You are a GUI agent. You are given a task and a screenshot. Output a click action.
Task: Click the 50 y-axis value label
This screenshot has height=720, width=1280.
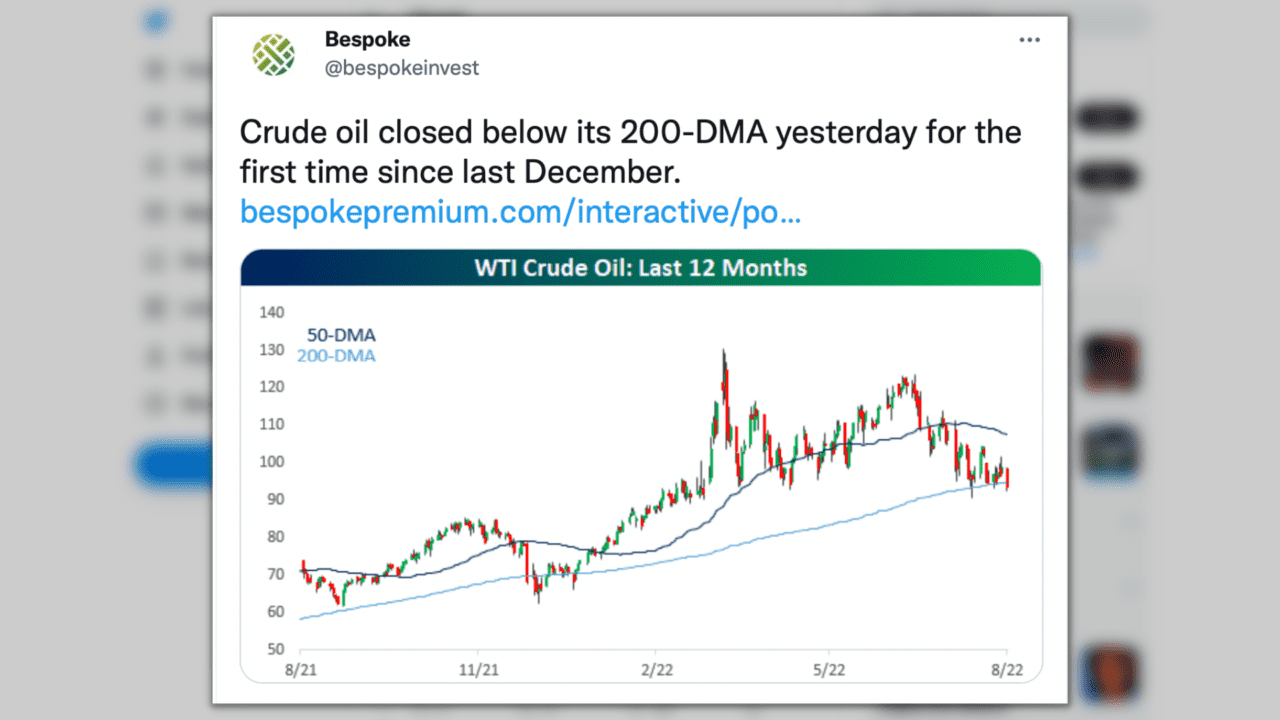point(275,649)
